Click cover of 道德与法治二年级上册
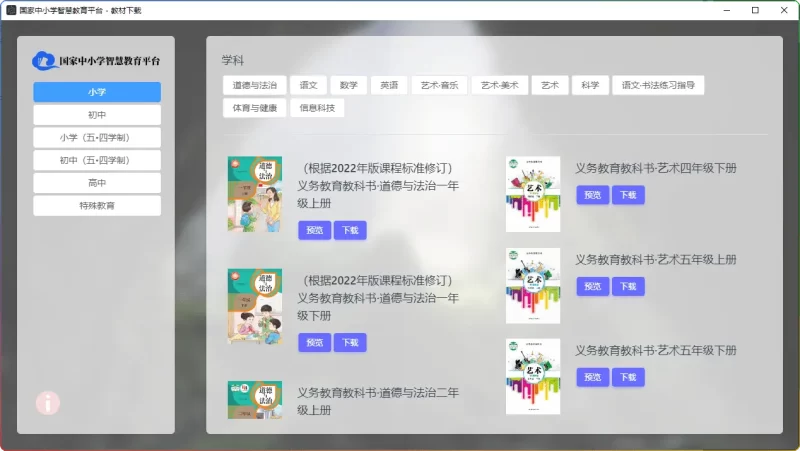The width and height of the screenshot is (800, 451). pos(255,400)
